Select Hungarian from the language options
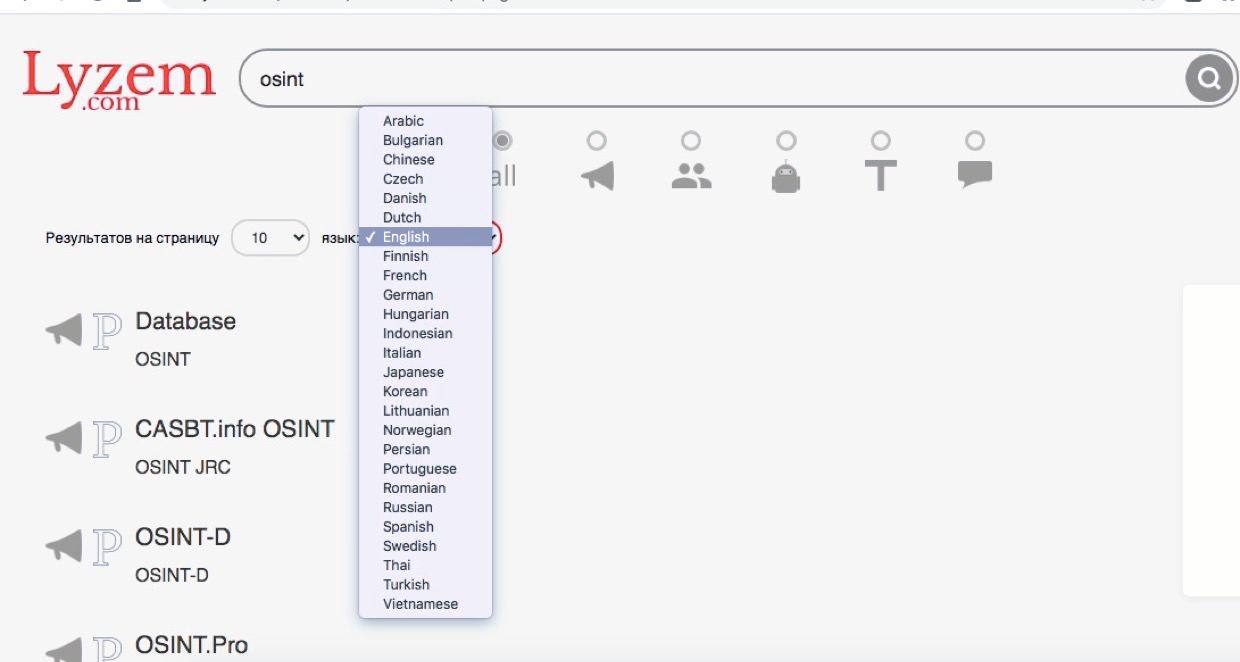Image resolution: width=1240 pixels, height=662 pixels. coord(425,314)
